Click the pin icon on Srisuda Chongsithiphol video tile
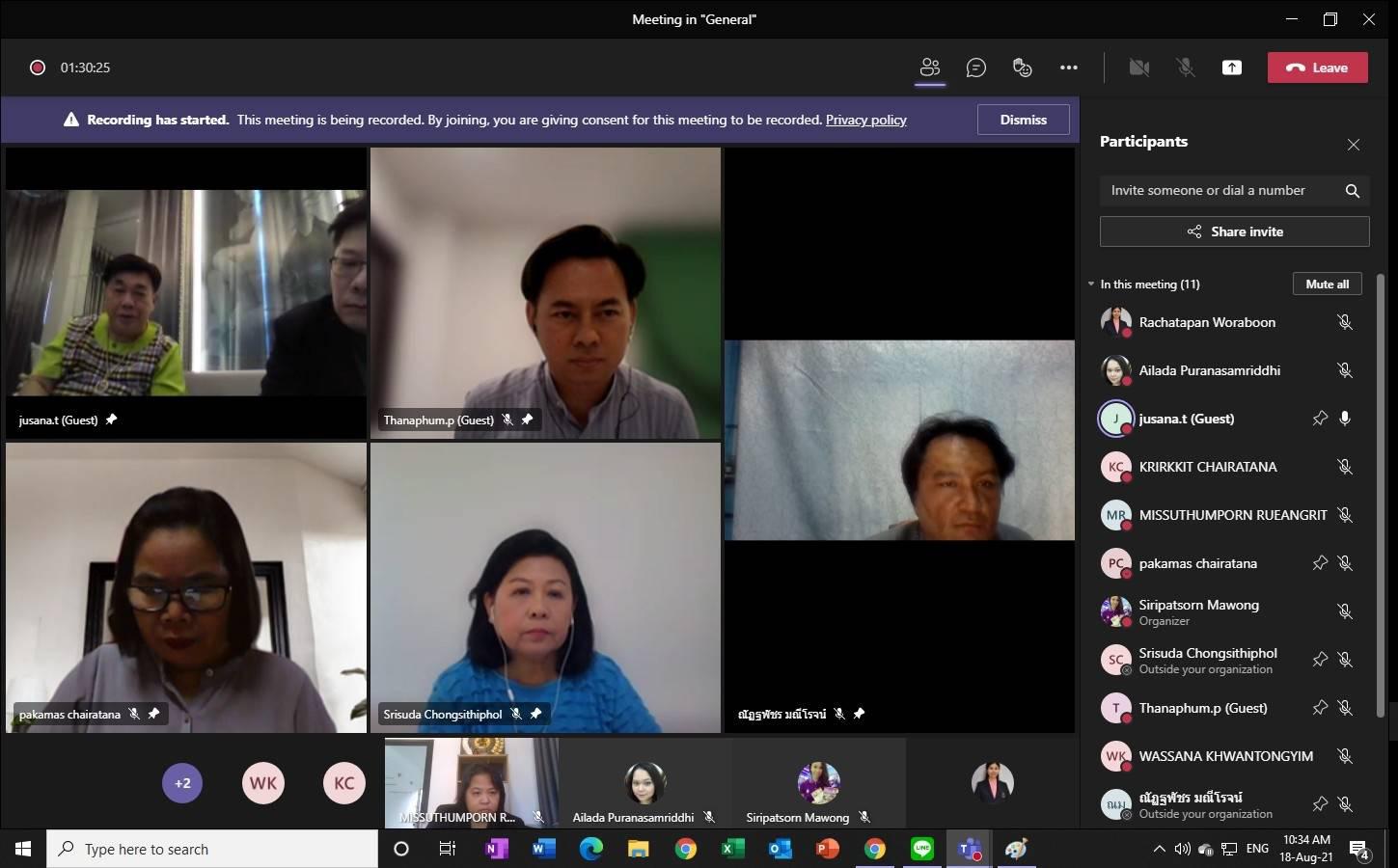1398x868 pixels. pos(535,714)
